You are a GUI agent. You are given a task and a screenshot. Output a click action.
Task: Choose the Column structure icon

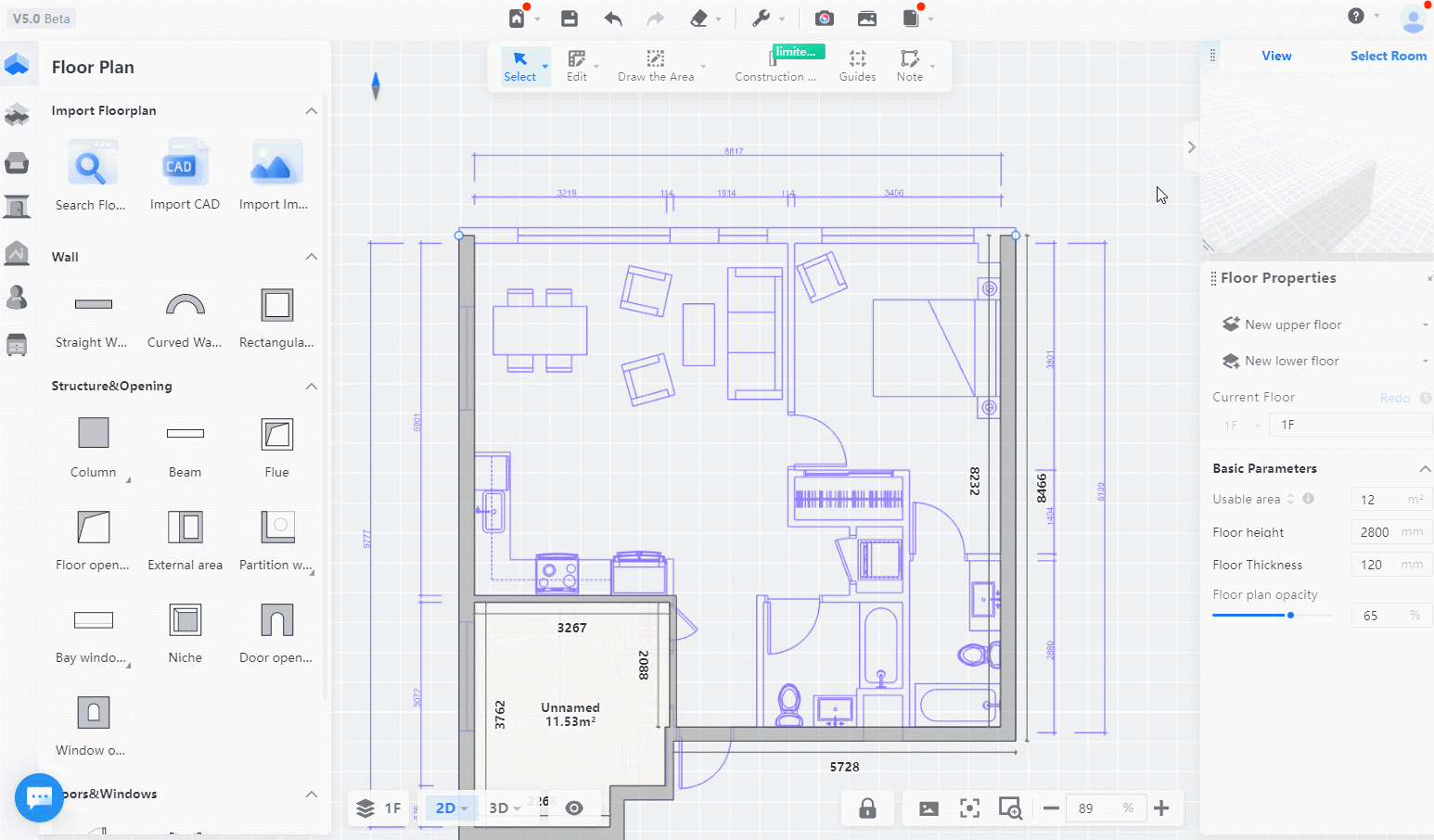93,433
